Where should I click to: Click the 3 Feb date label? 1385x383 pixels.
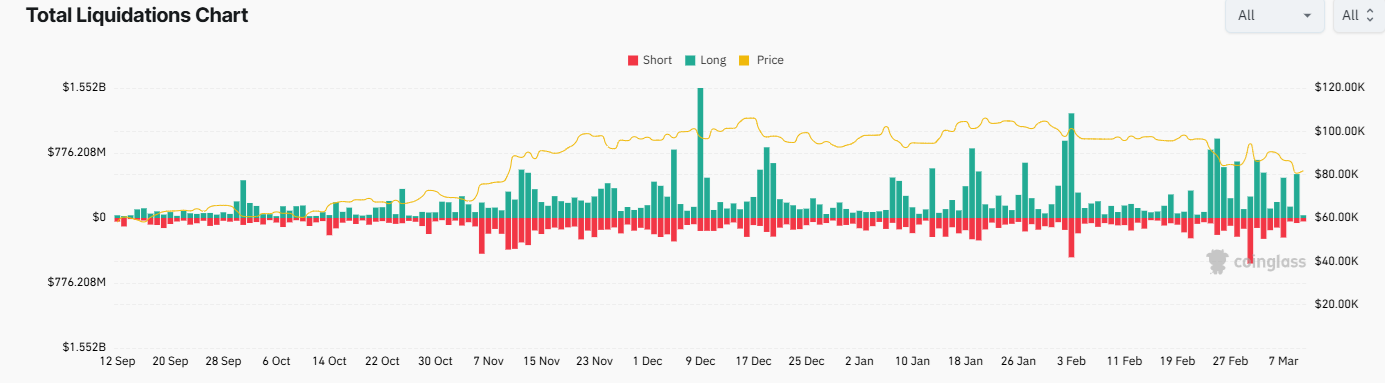pos(1071,361)
